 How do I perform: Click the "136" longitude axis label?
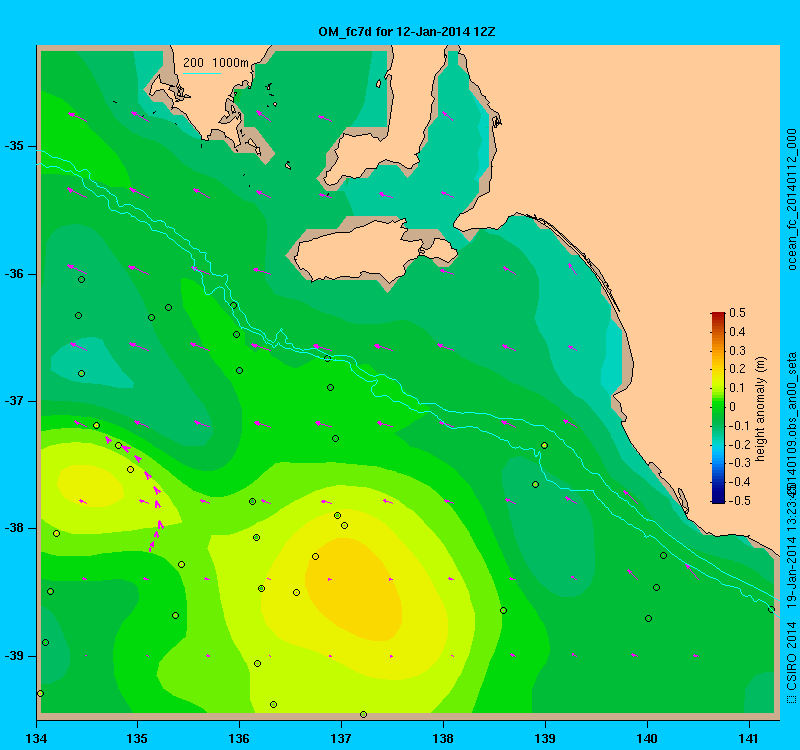tap(239, 738)
